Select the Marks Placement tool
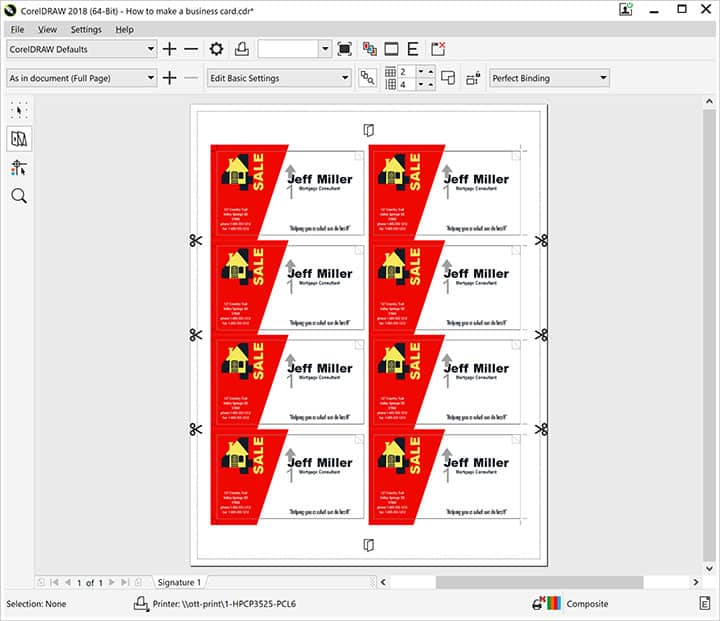The height and width of the screenshot is (621, 720). point(19,167)
